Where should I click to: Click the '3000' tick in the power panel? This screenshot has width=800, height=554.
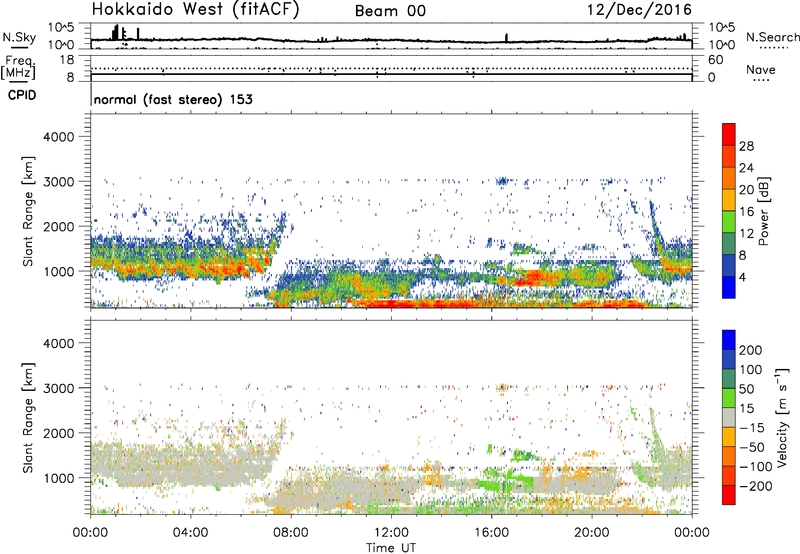[x=58, y=182]
